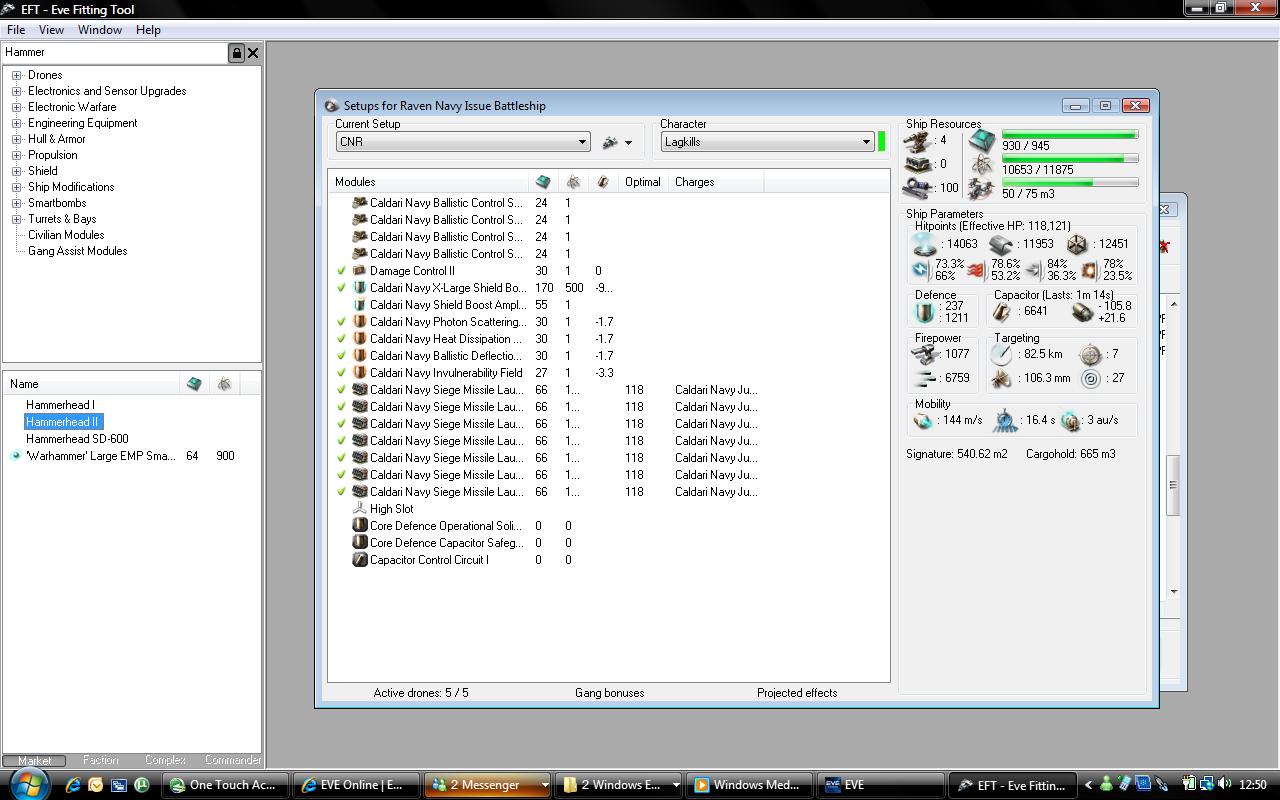Toggle Caldari Navy Heat Dissipation checkmark
1280x800 pixels.
(342, 339)
